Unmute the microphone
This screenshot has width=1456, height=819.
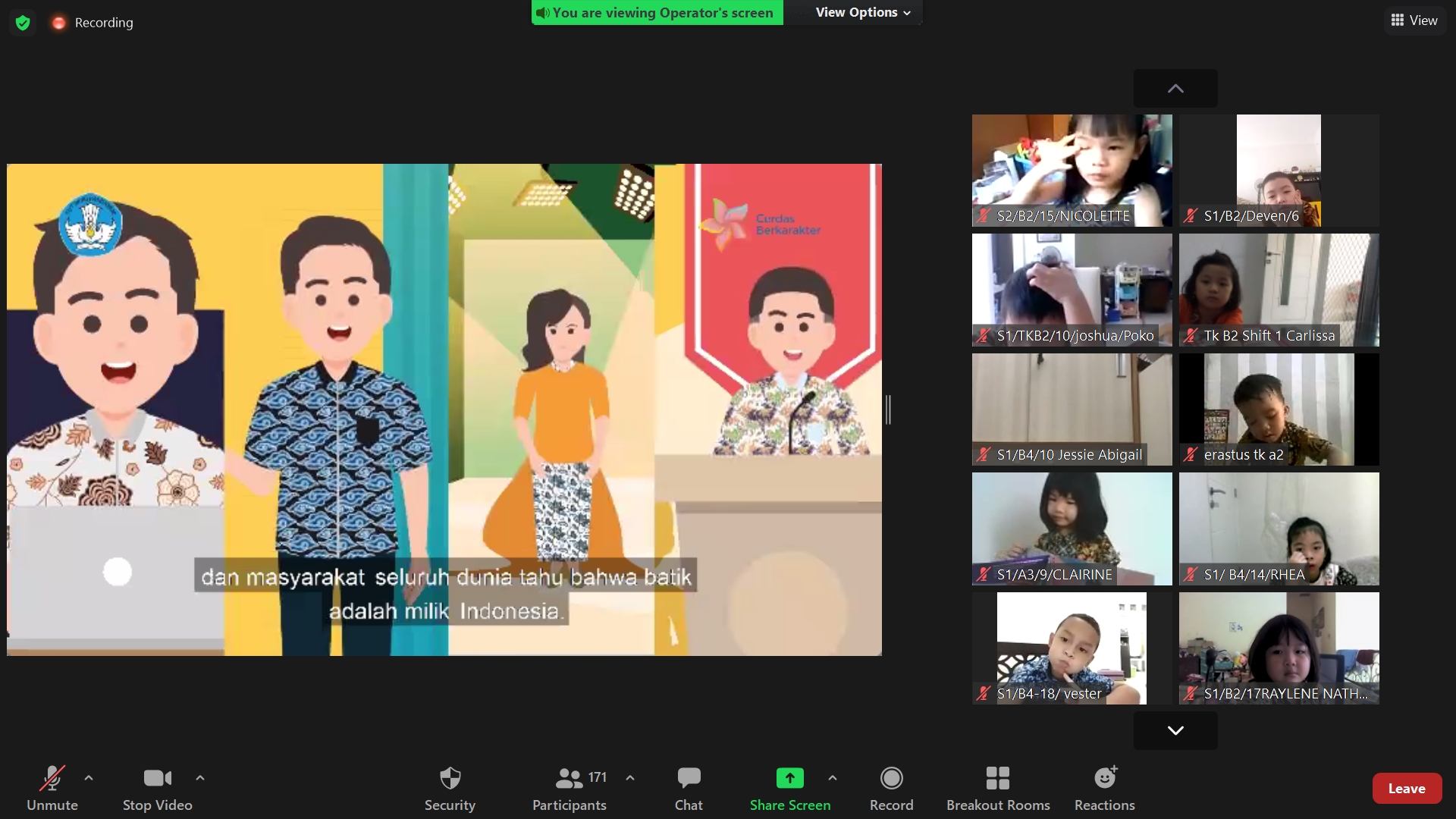[52, 788]
